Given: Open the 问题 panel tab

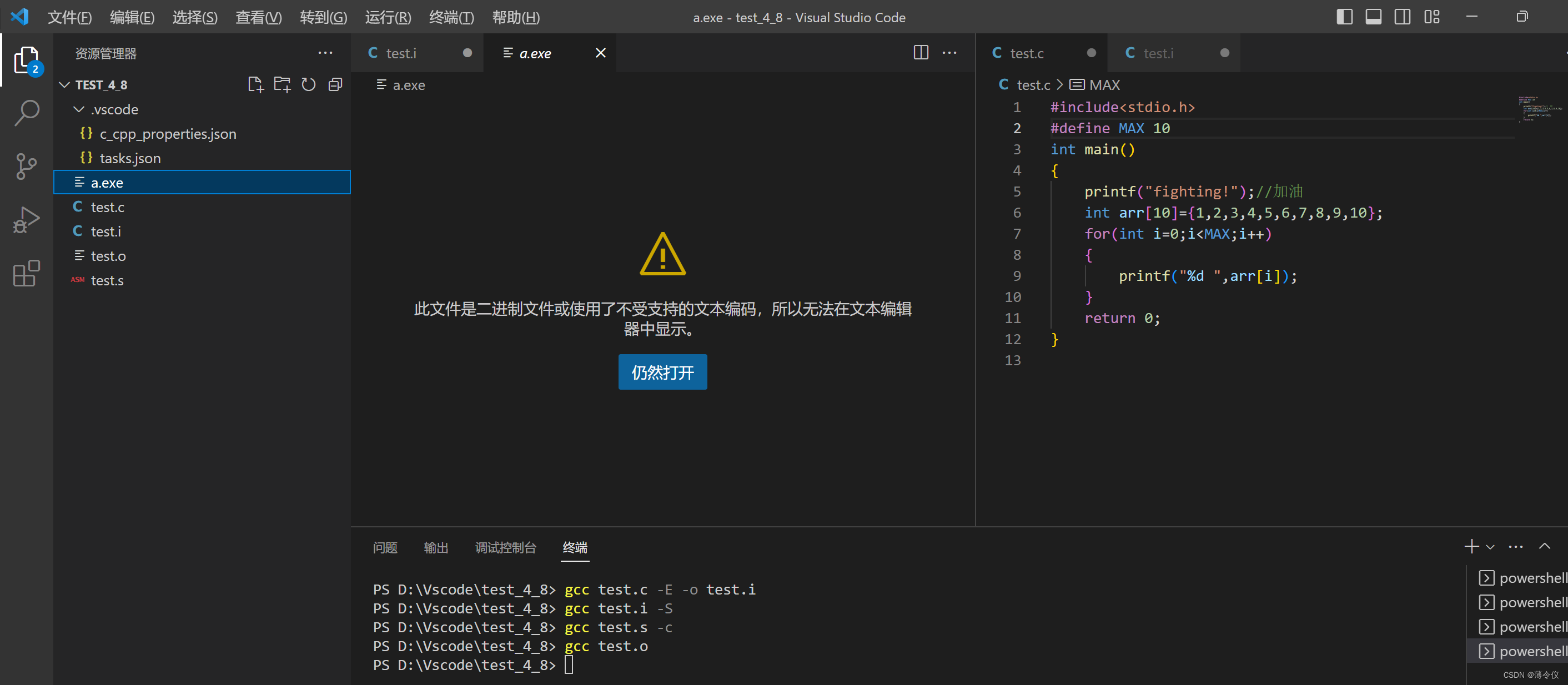Looking at the screenshot, I should pyautogui.click(x=385, y=547).
